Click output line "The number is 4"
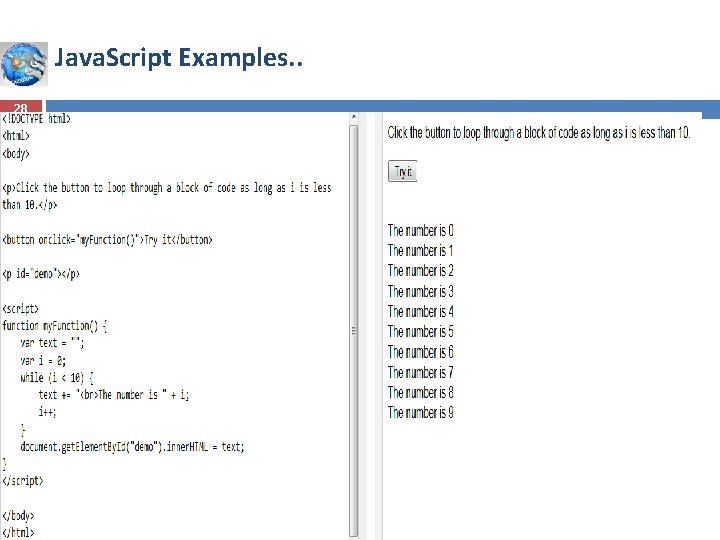720x540 pixels. tap(421, 311)
